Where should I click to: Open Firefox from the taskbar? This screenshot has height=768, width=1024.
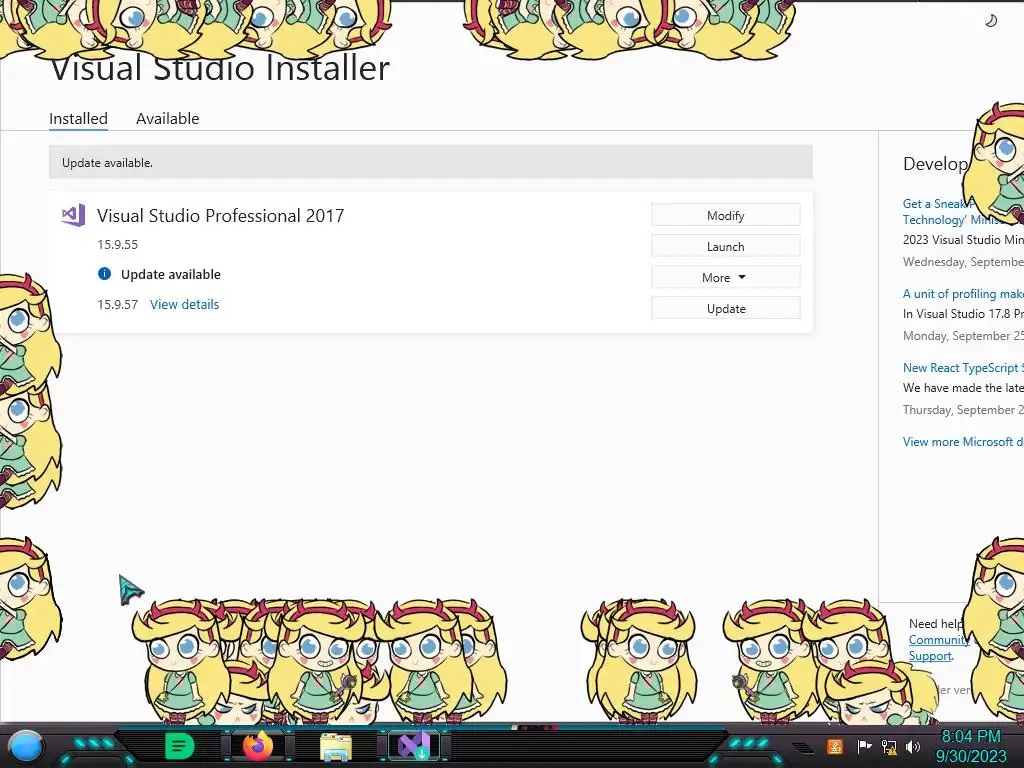(x=258, y=746)
